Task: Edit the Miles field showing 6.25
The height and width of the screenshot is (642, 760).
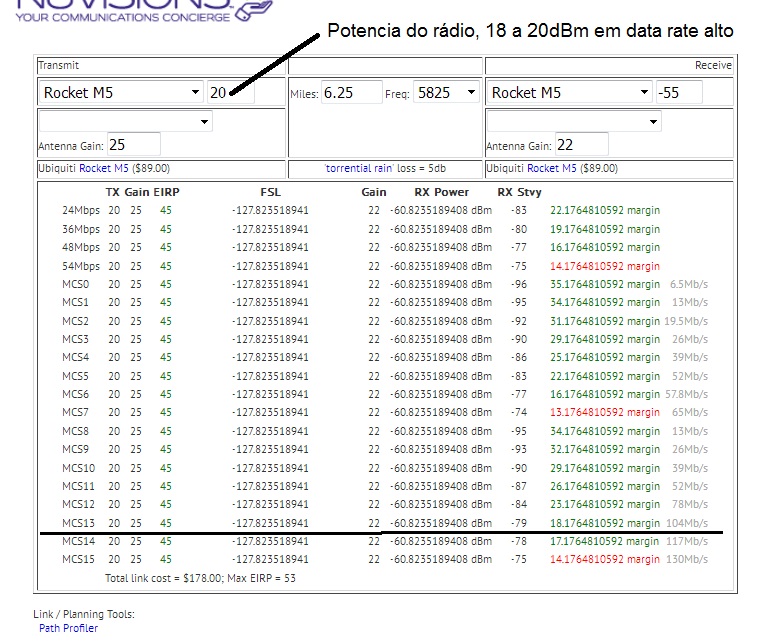Action: click(351, 92)
